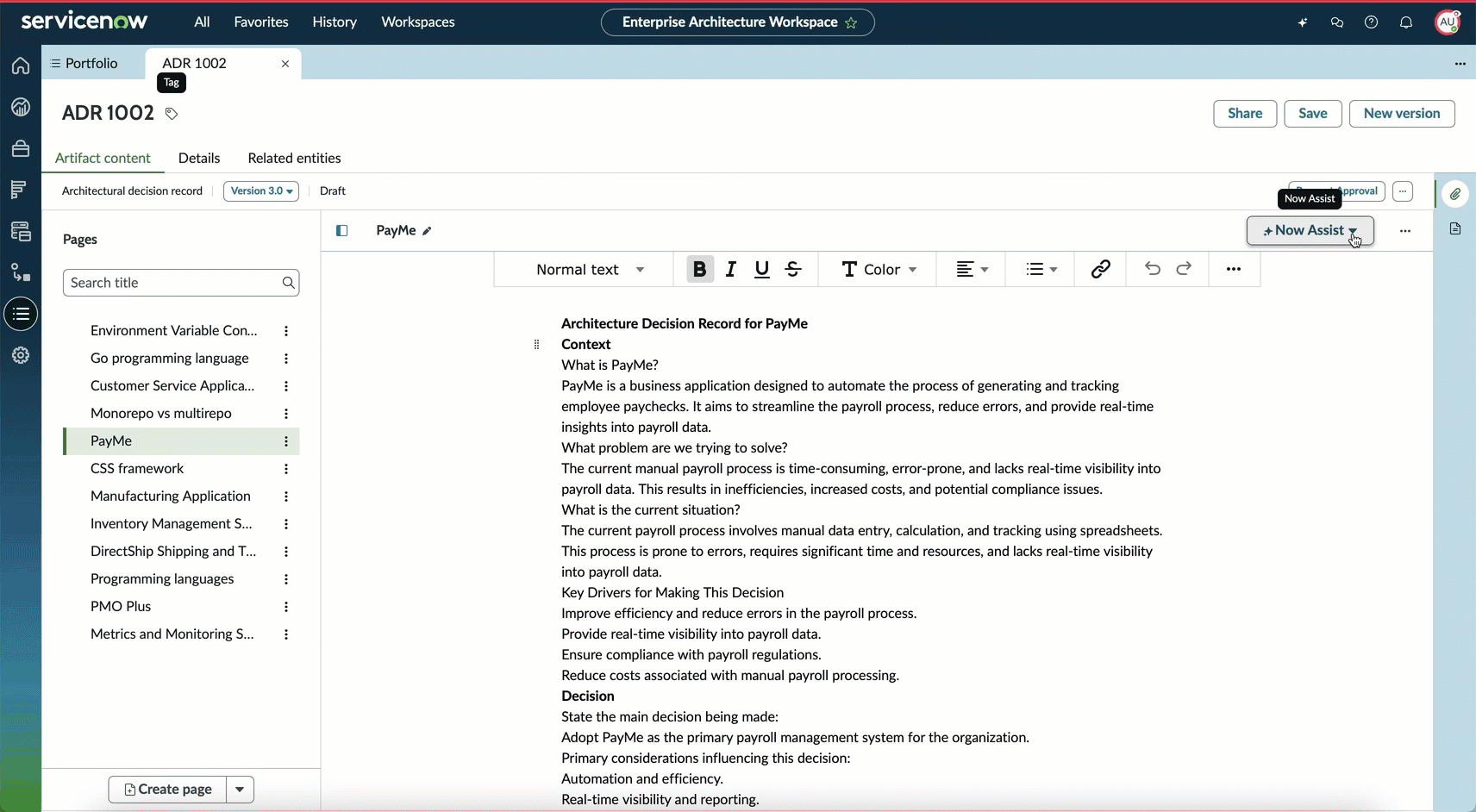Image resolution: width=1476 pixels, height=812 pixels.
Task: Open the chat bubbles icon in header
Action: click(1337, 22)
